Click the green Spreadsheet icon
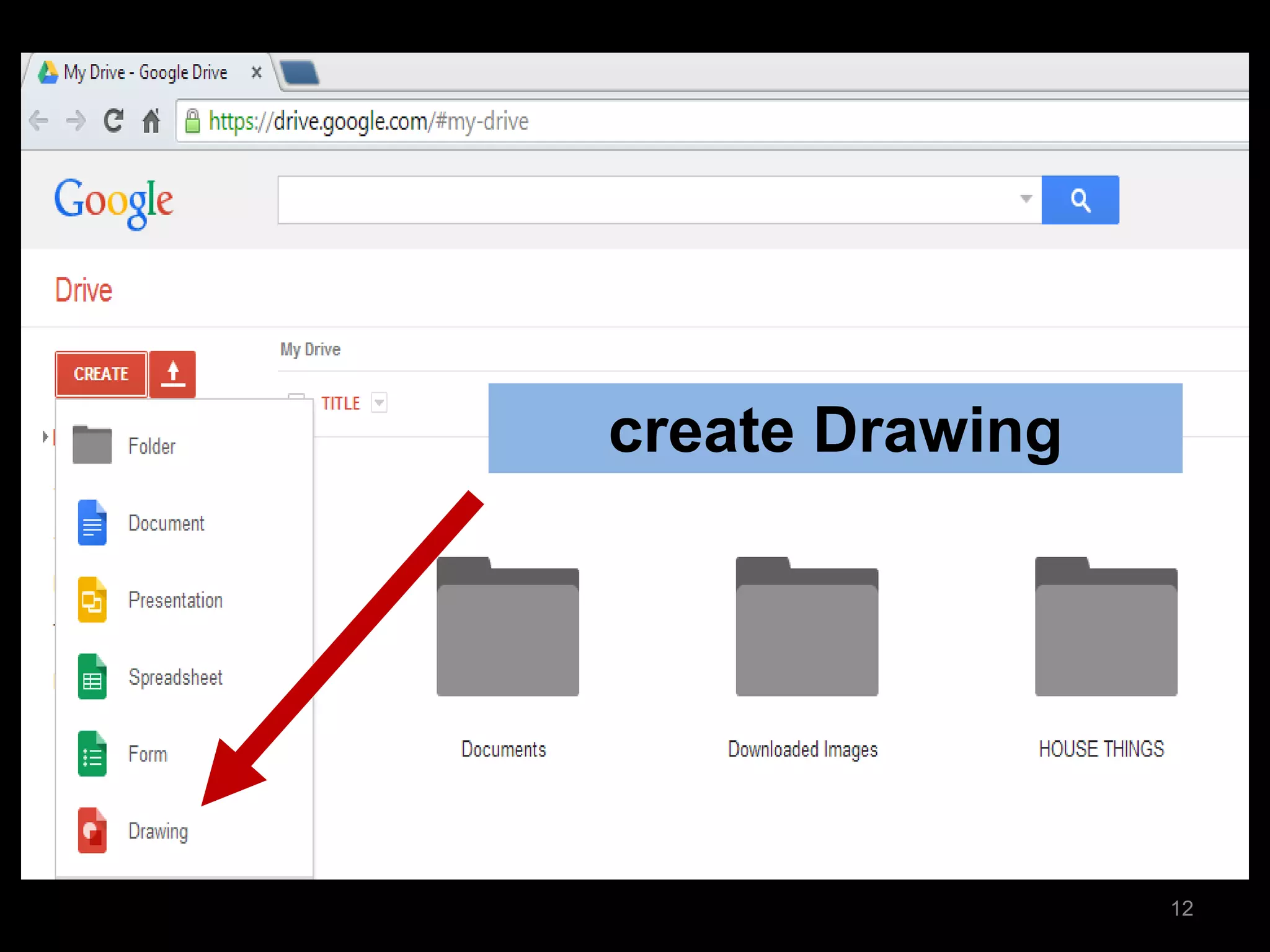Image resolution: width=1270 pixels, height=952 pixels. click(92, 676)
